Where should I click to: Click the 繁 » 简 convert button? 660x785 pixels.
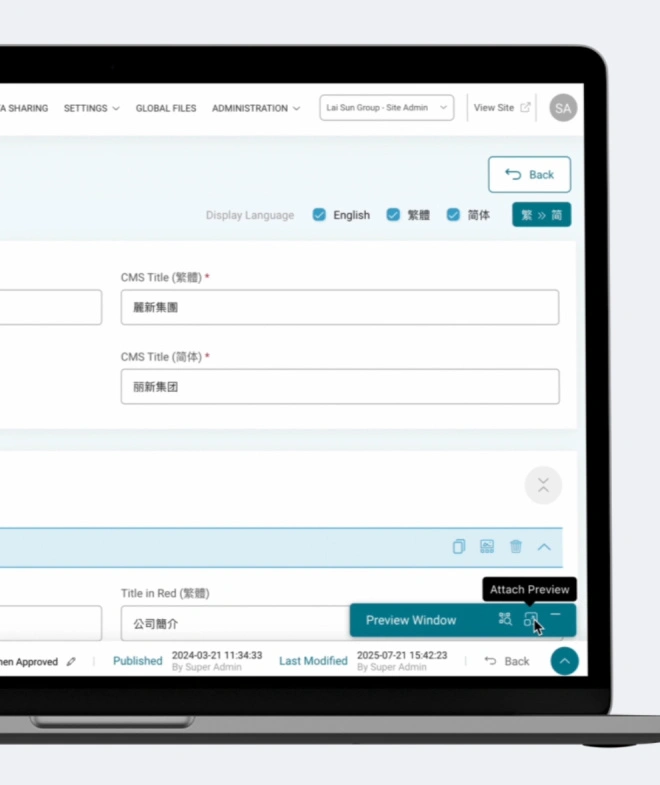pos(541,215)
